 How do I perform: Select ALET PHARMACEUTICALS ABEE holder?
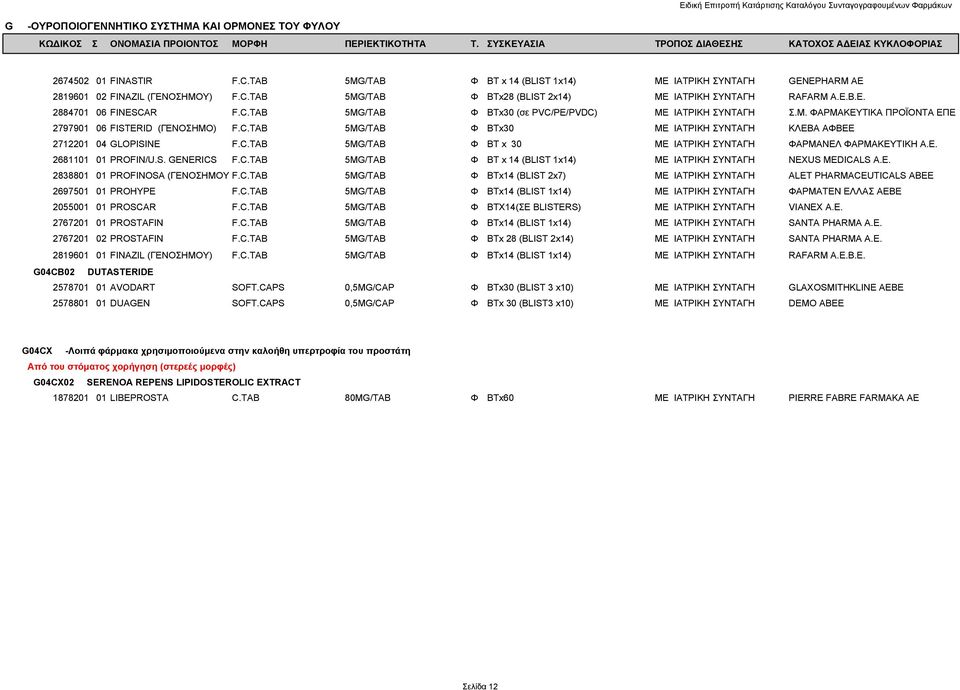860,176
